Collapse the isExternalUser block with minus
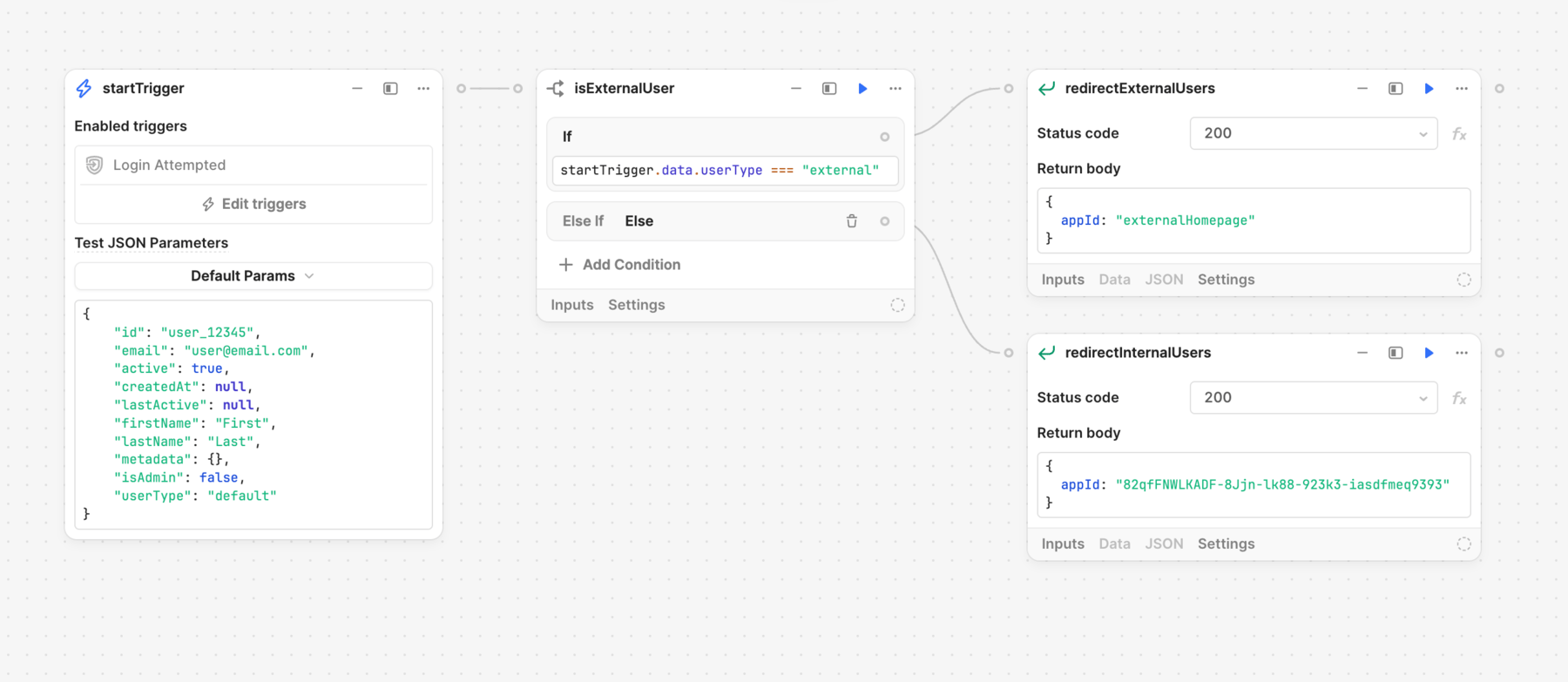The image size is (1568, 682). (x=796, y=88)
